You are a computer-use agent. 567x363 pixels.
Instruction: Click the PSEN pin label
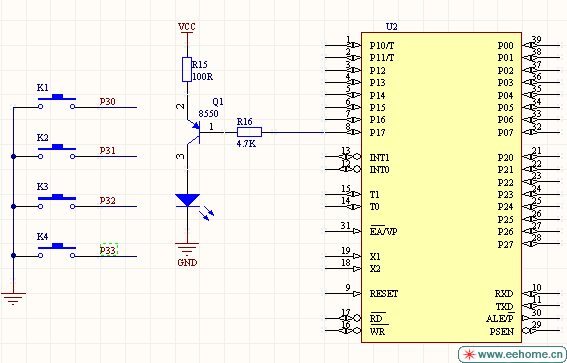pos(502,331)
